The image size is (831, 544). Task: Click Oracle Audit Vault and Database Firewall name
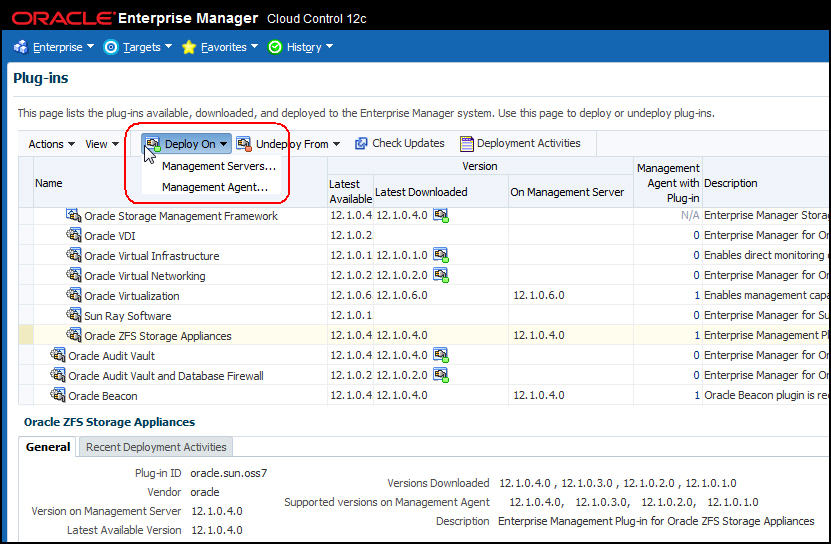pos(166,376)
